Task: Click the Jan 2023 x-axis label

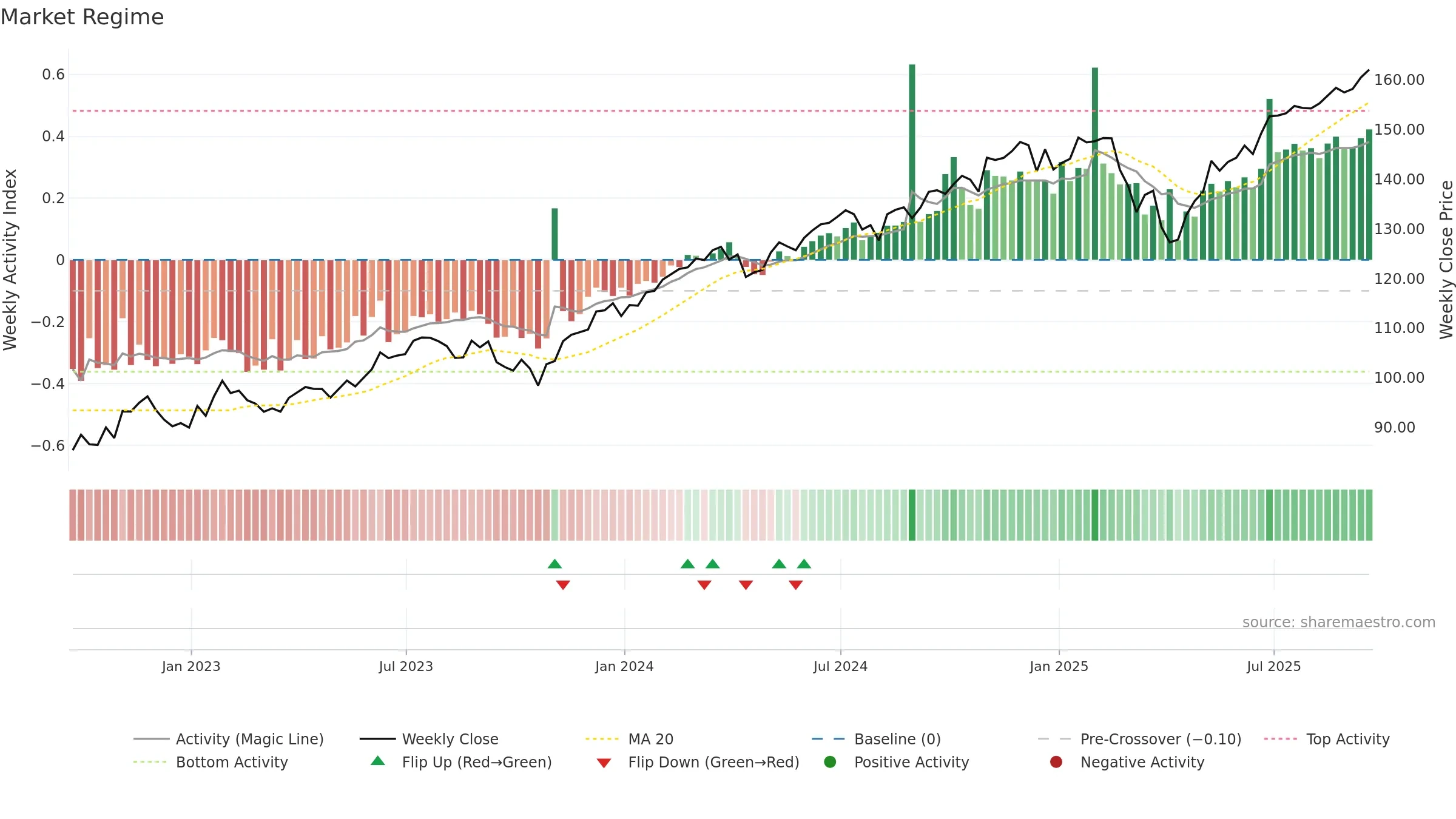Action: pyautogui.click(x=191, y=666)
